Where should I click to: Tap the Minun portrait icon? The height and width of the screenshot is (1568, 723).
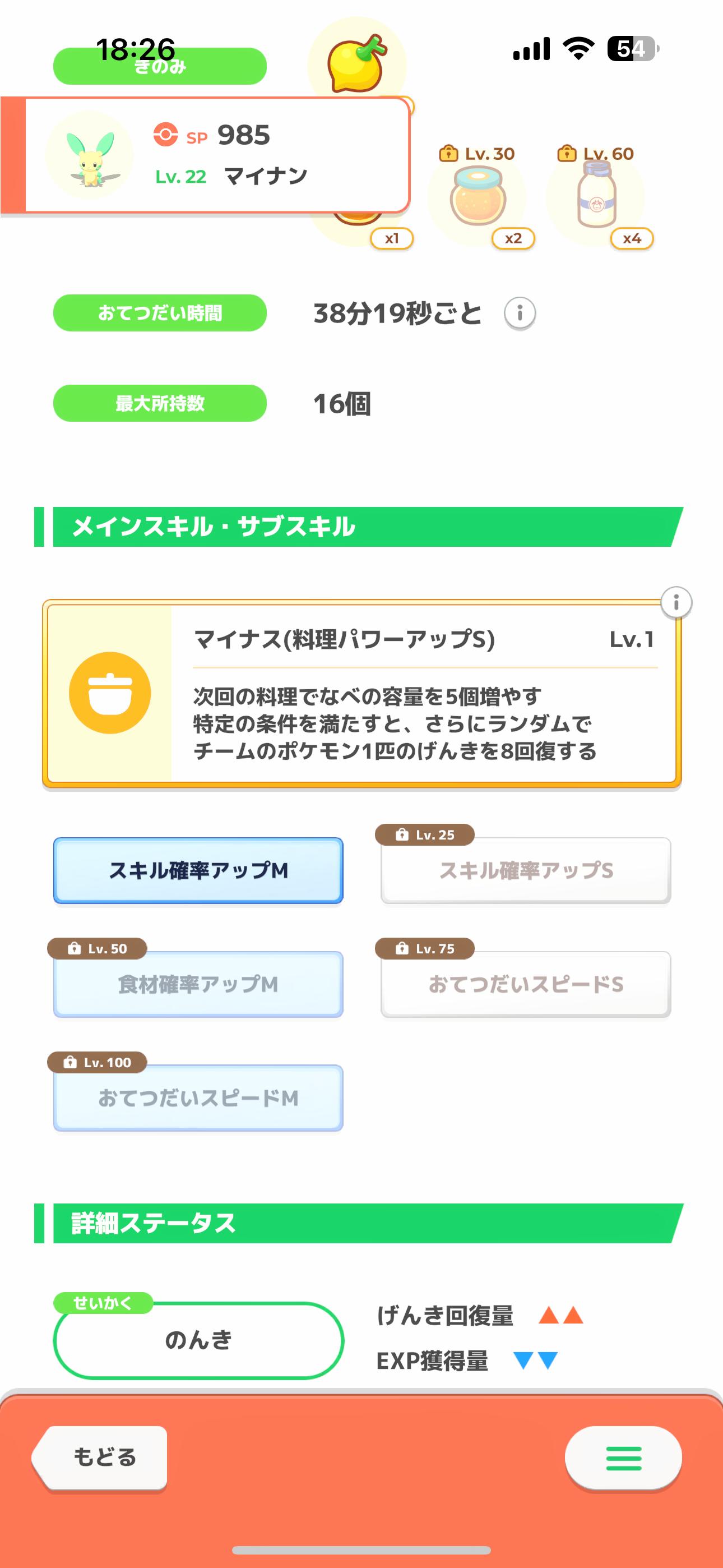(90, 156)
